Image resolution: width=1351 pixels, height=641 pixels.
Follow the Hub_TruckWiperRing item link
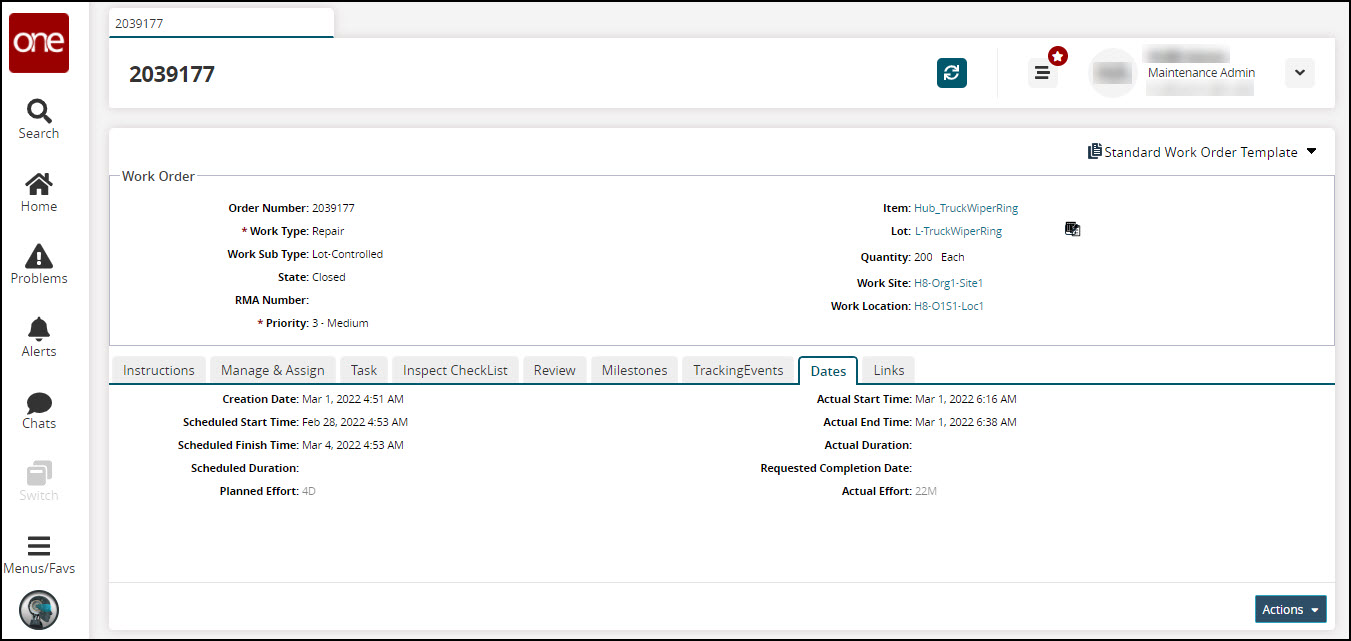click(x=965, y=208)
